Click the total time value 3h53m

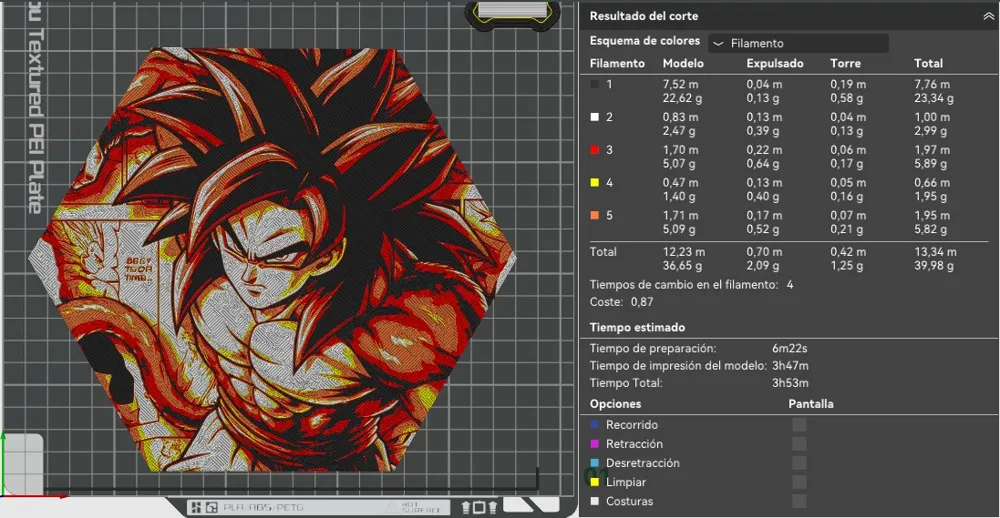pos(790,383)
